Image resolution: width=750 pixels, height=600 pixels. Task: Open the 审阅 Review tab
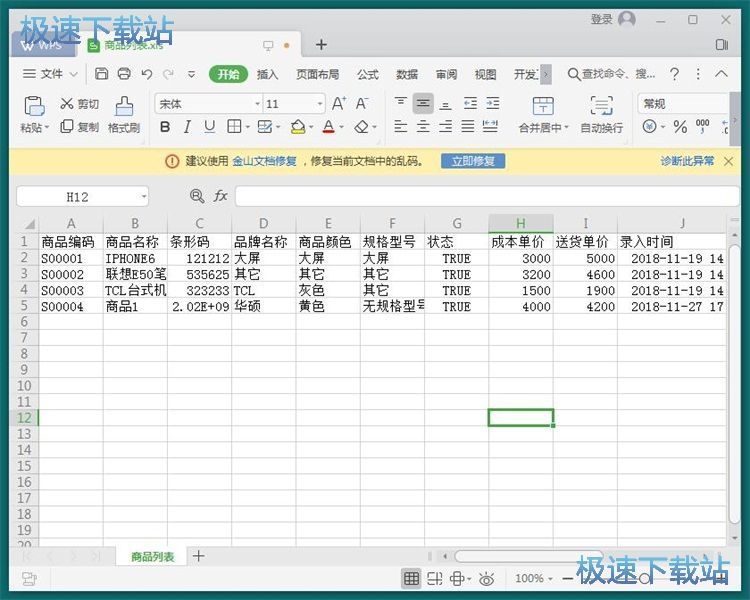pos(446,74)
